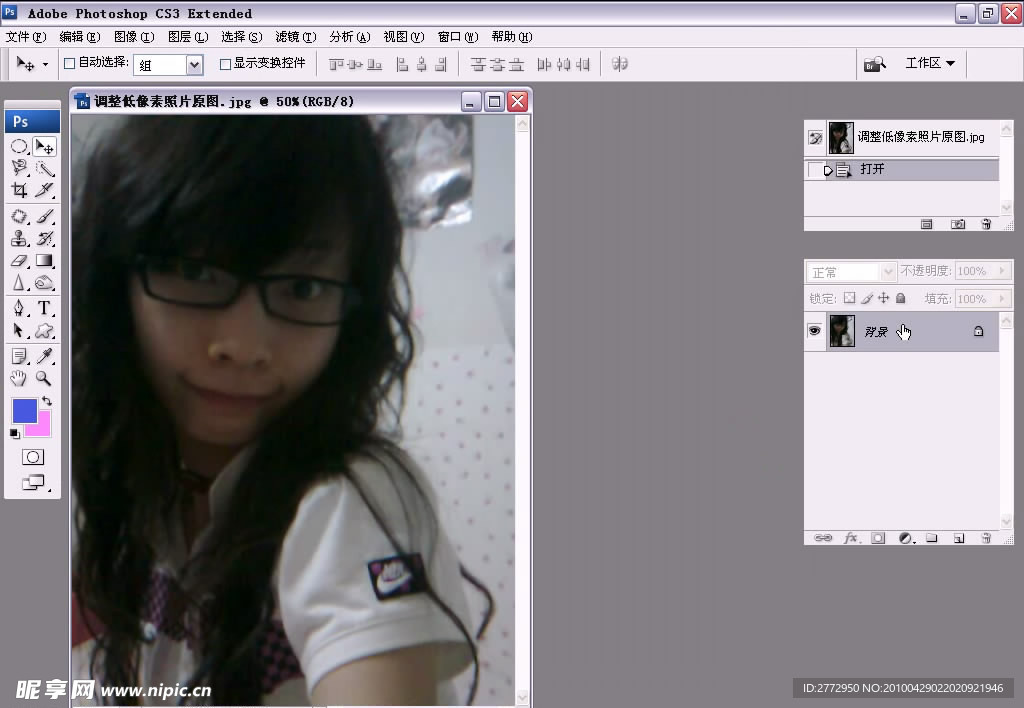
Task: Create a new layer
Action: (959, 538)
